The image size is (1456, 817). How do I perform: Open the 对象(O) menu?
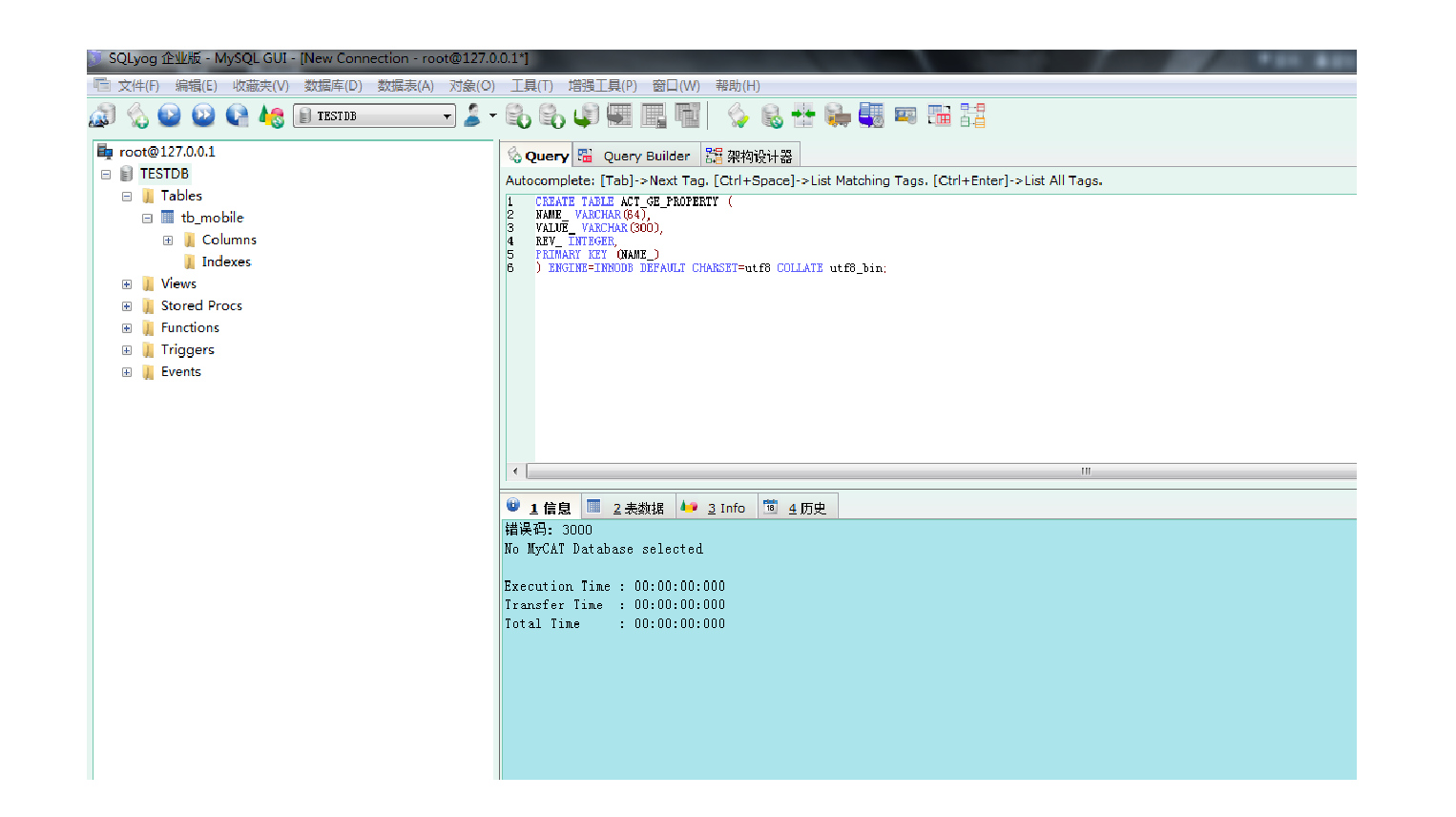click(472, 86)
